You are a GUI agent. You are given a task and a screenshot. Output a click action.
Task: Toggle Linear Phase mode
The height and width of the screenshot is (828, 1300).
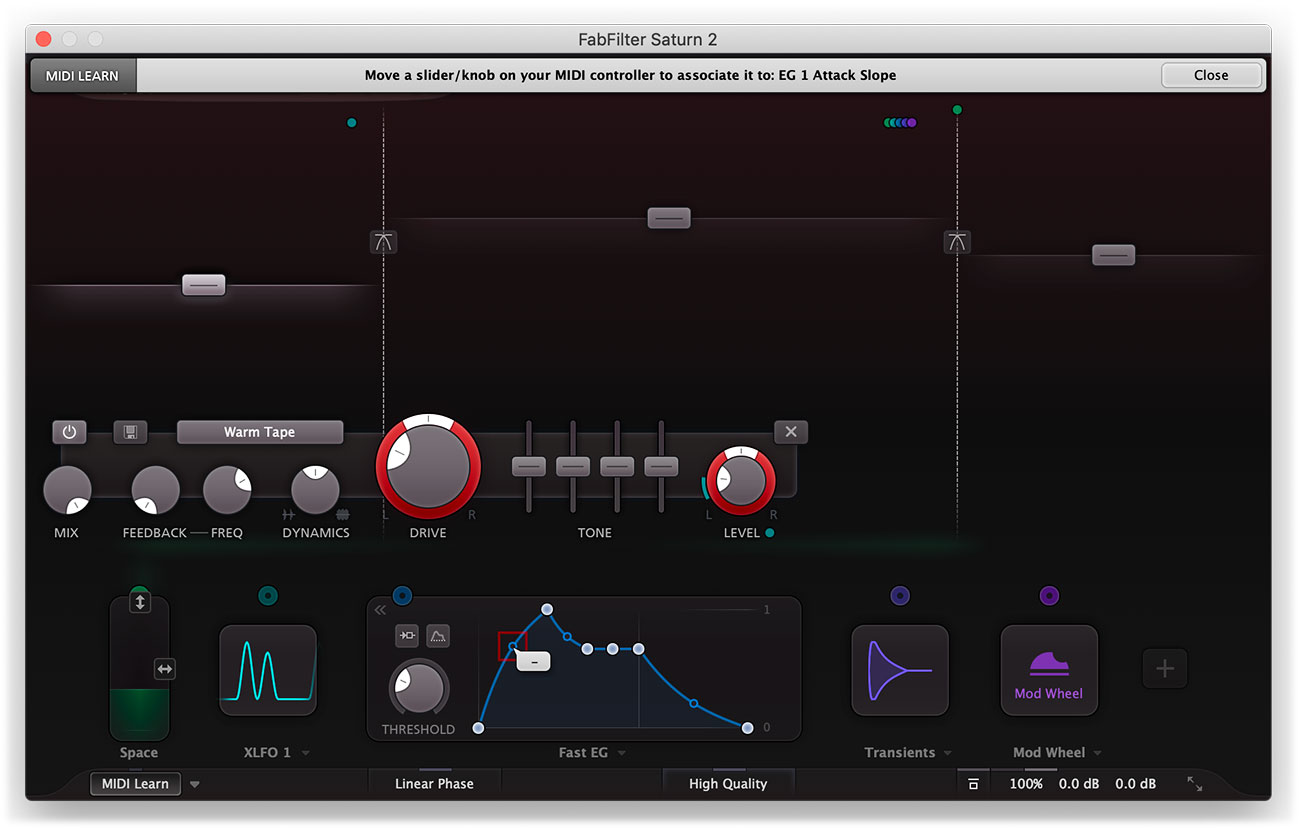tap(434, 784)
